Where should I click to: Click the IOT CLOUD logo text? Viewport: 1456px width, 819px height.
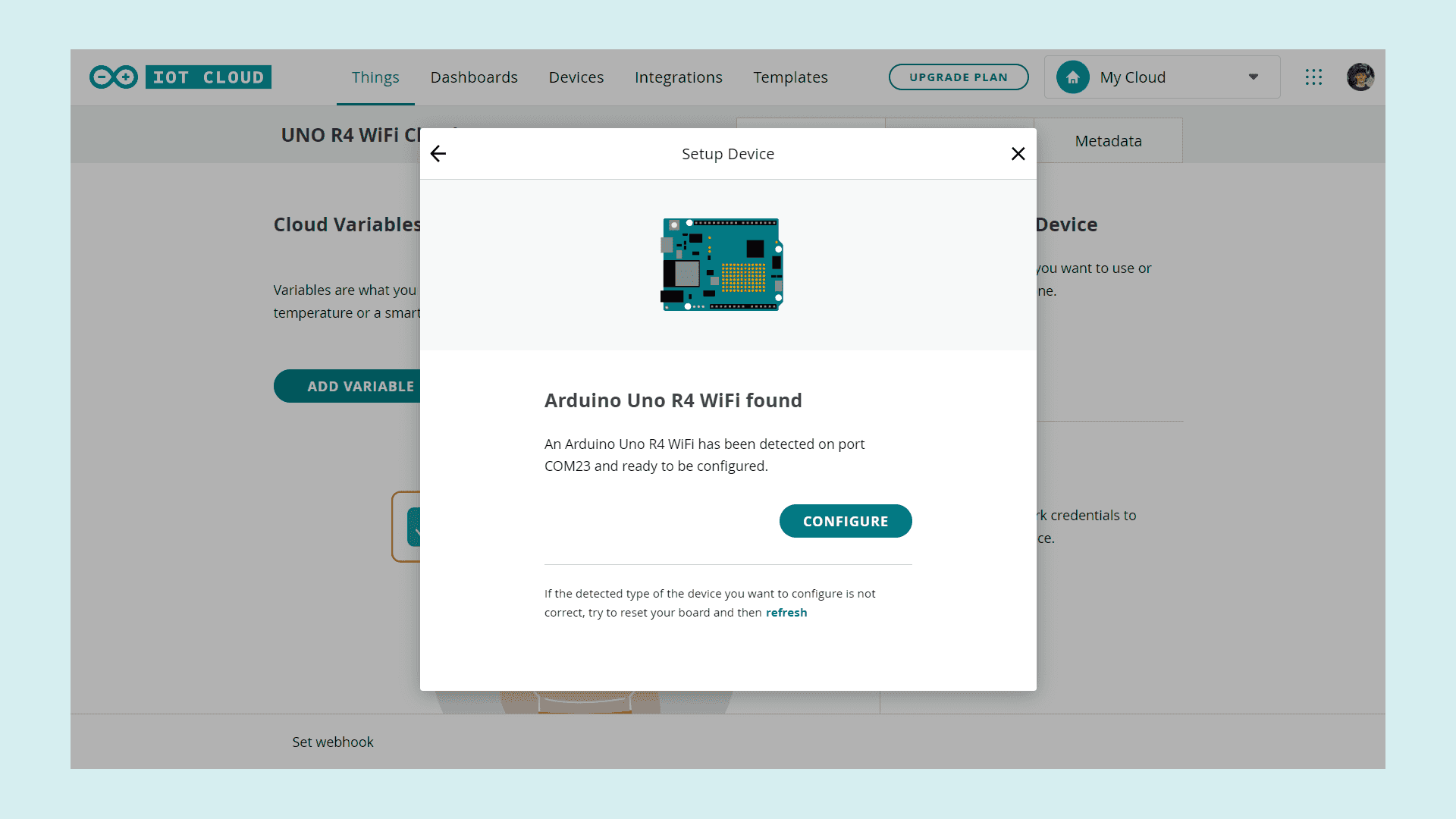coord(209,77)
